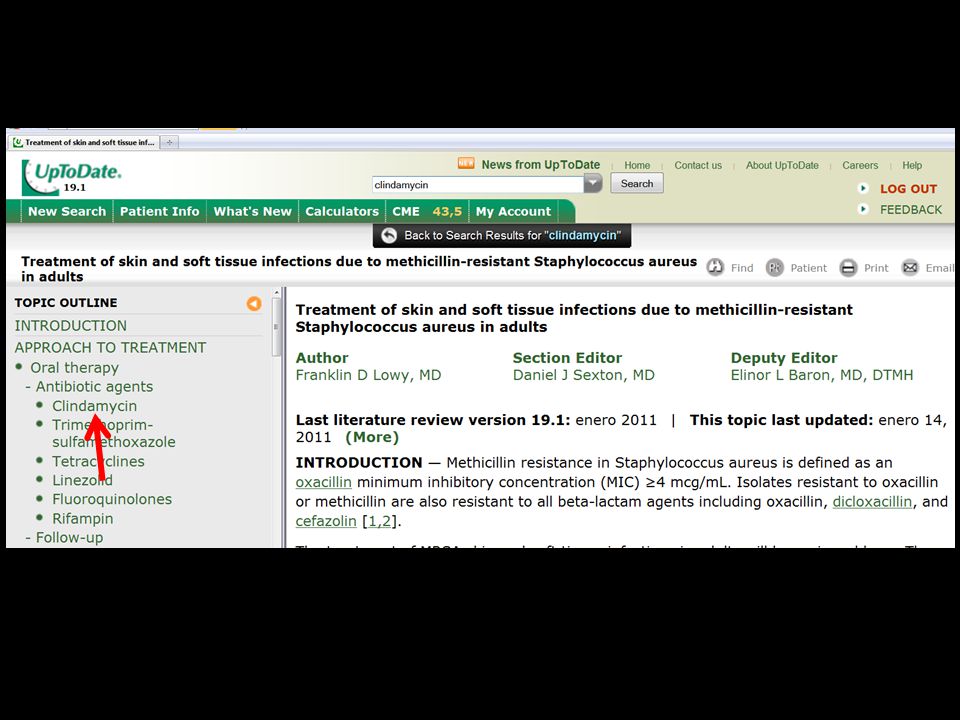
Task: Click the orange NEW badge icon
Action: click(466, 163)
